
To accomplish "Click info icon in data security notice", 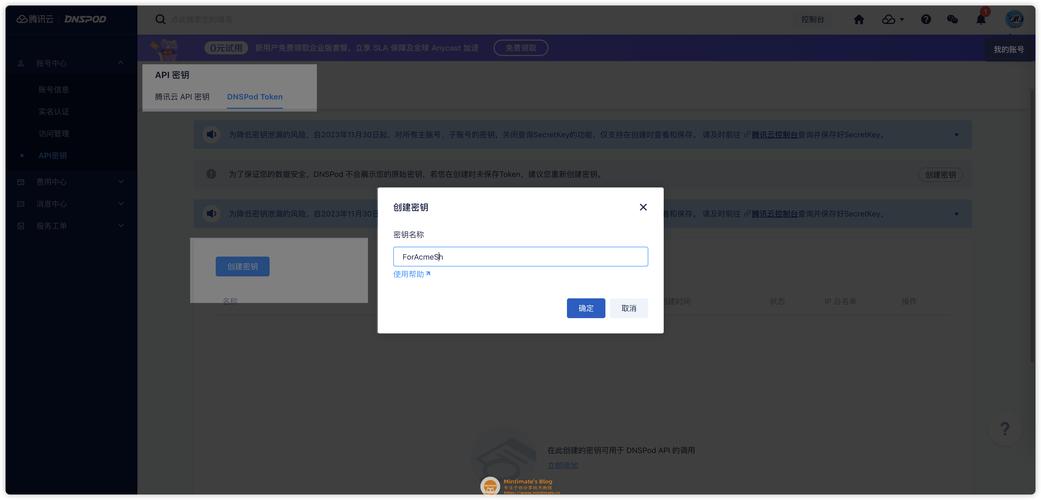I will point(211,174).
